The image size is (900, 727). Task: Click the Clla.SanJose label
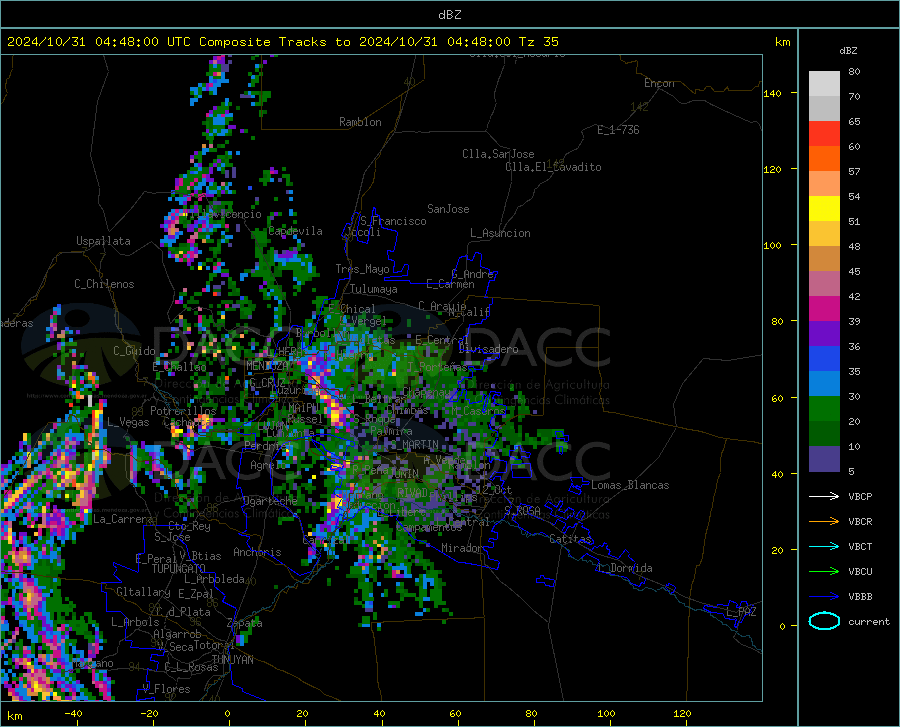pos(498,154)
